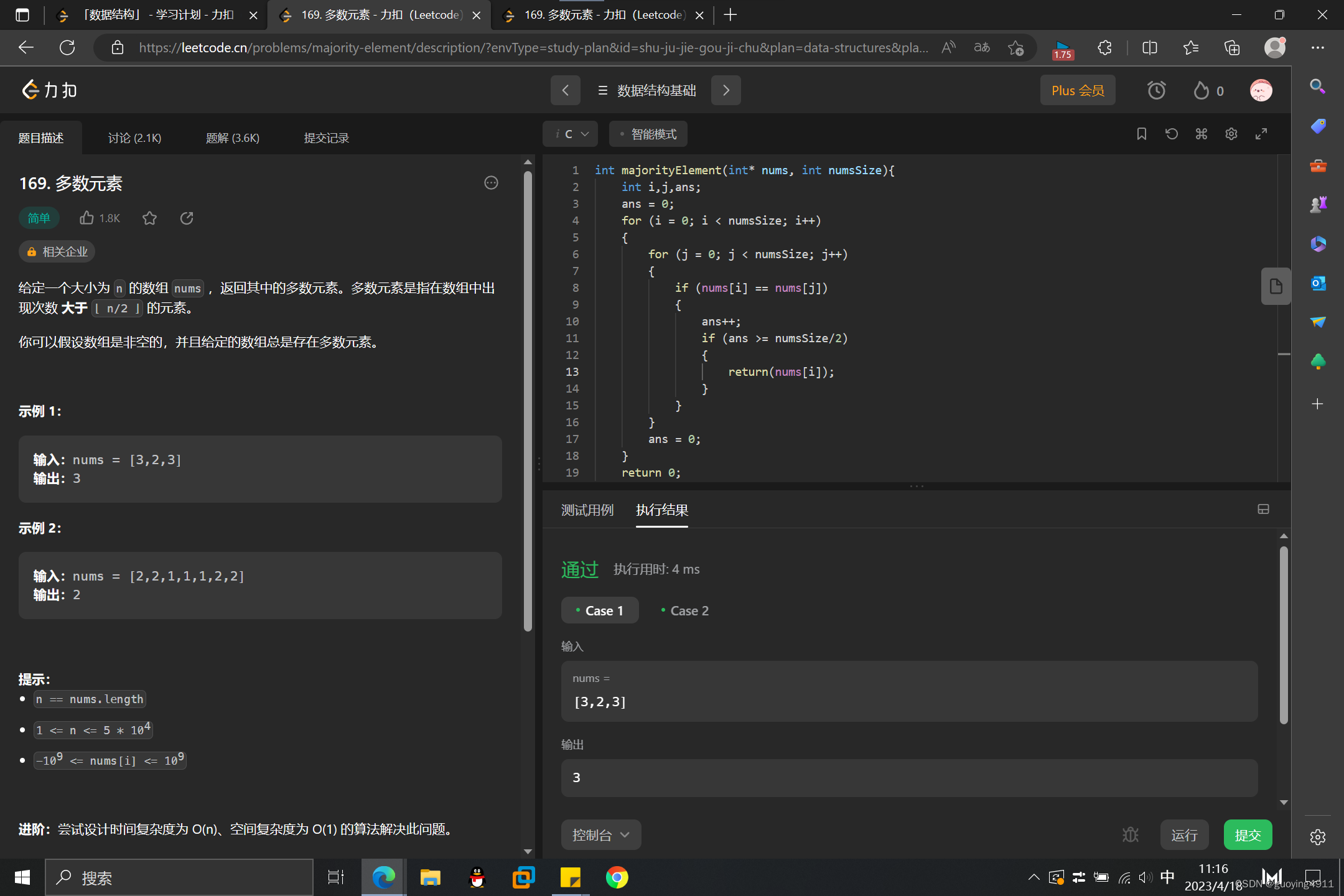Viewport: 1344px width, 896px height.
Task: Expand editor to fullscreen
Action: [x=1261, y=134]
